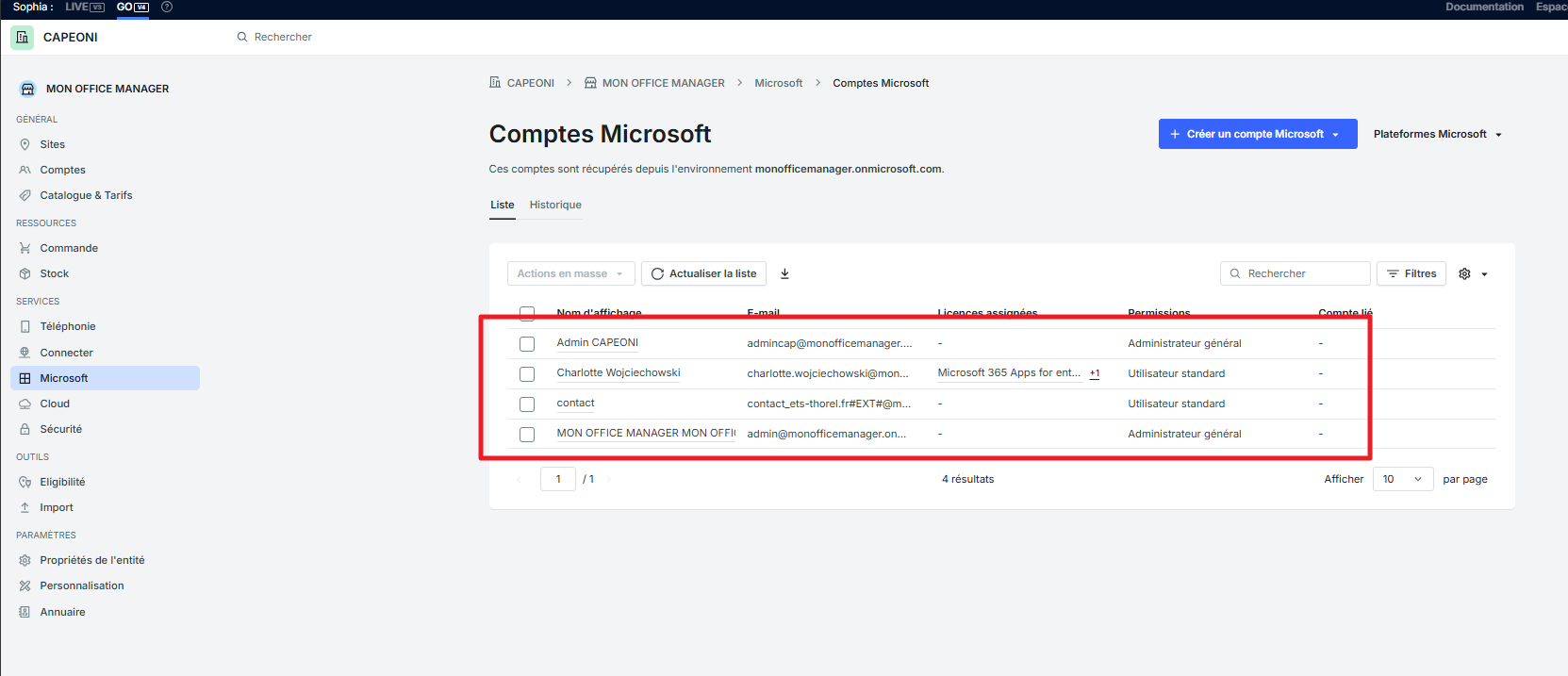Click the Administrateur général cell for Admin CAPEONI
This screenshot has width=1568, height=676.
coord(1184,343)
